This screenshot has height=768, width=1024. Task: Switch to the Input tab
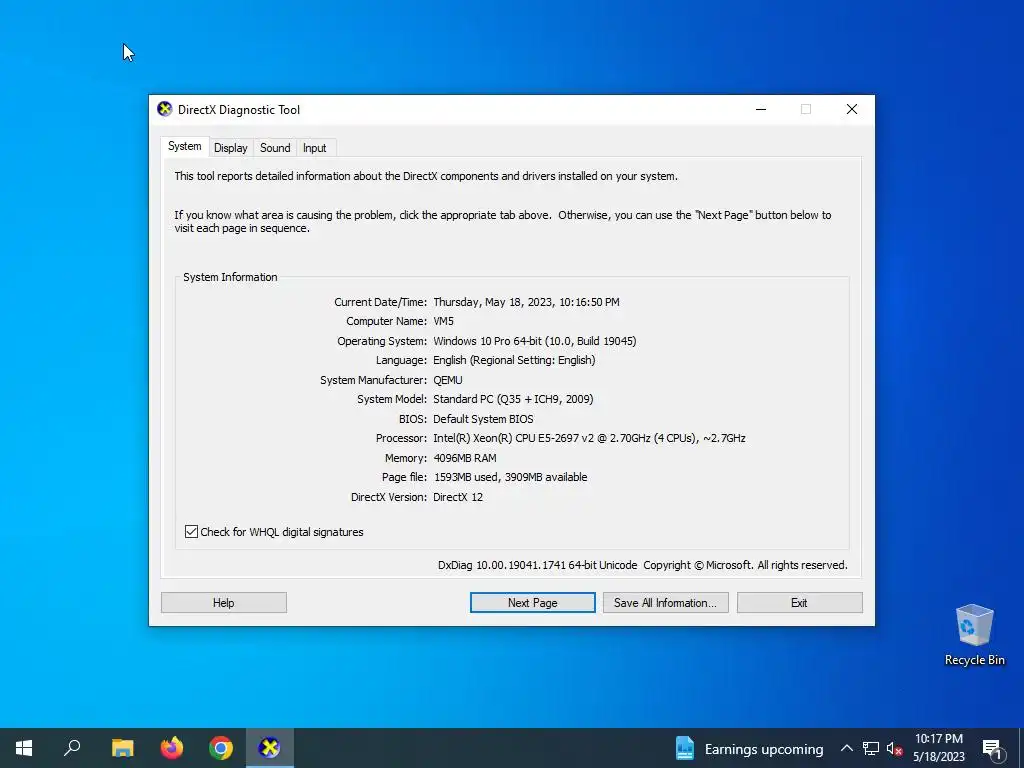click(314, 148)
